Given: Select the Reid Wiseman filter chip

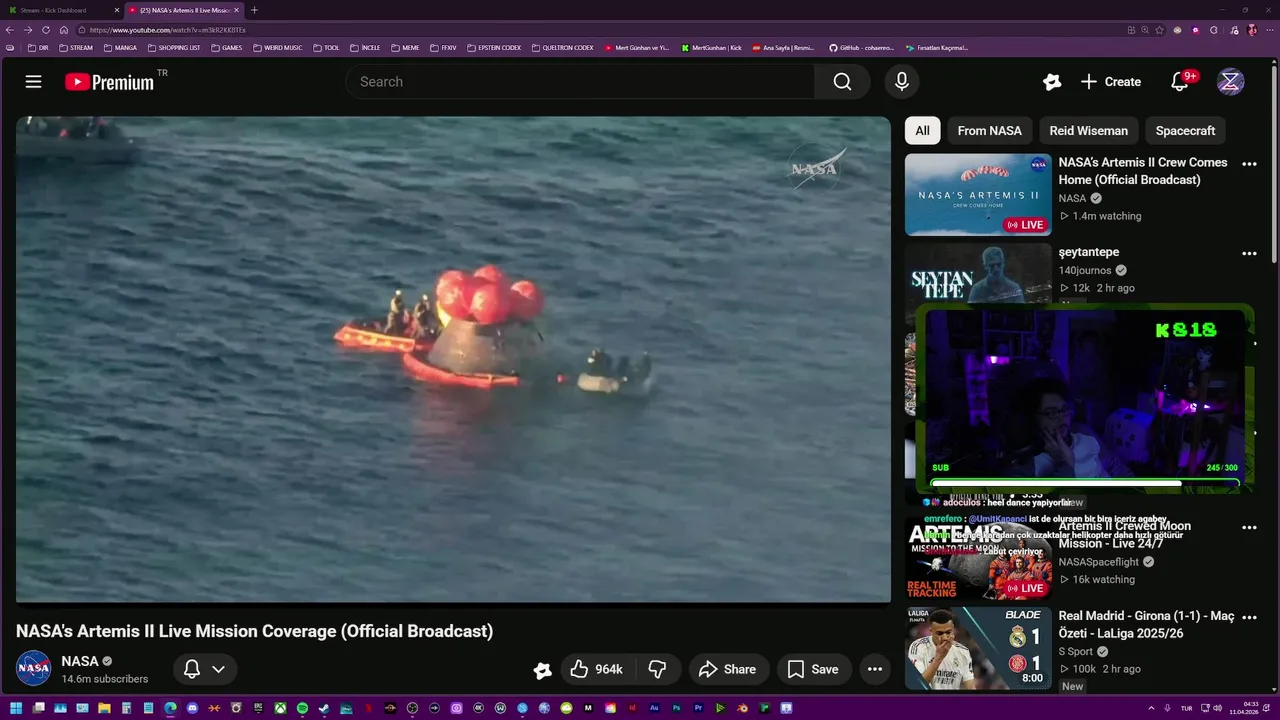Looking at the screenshot, I should click(1088, 131).
